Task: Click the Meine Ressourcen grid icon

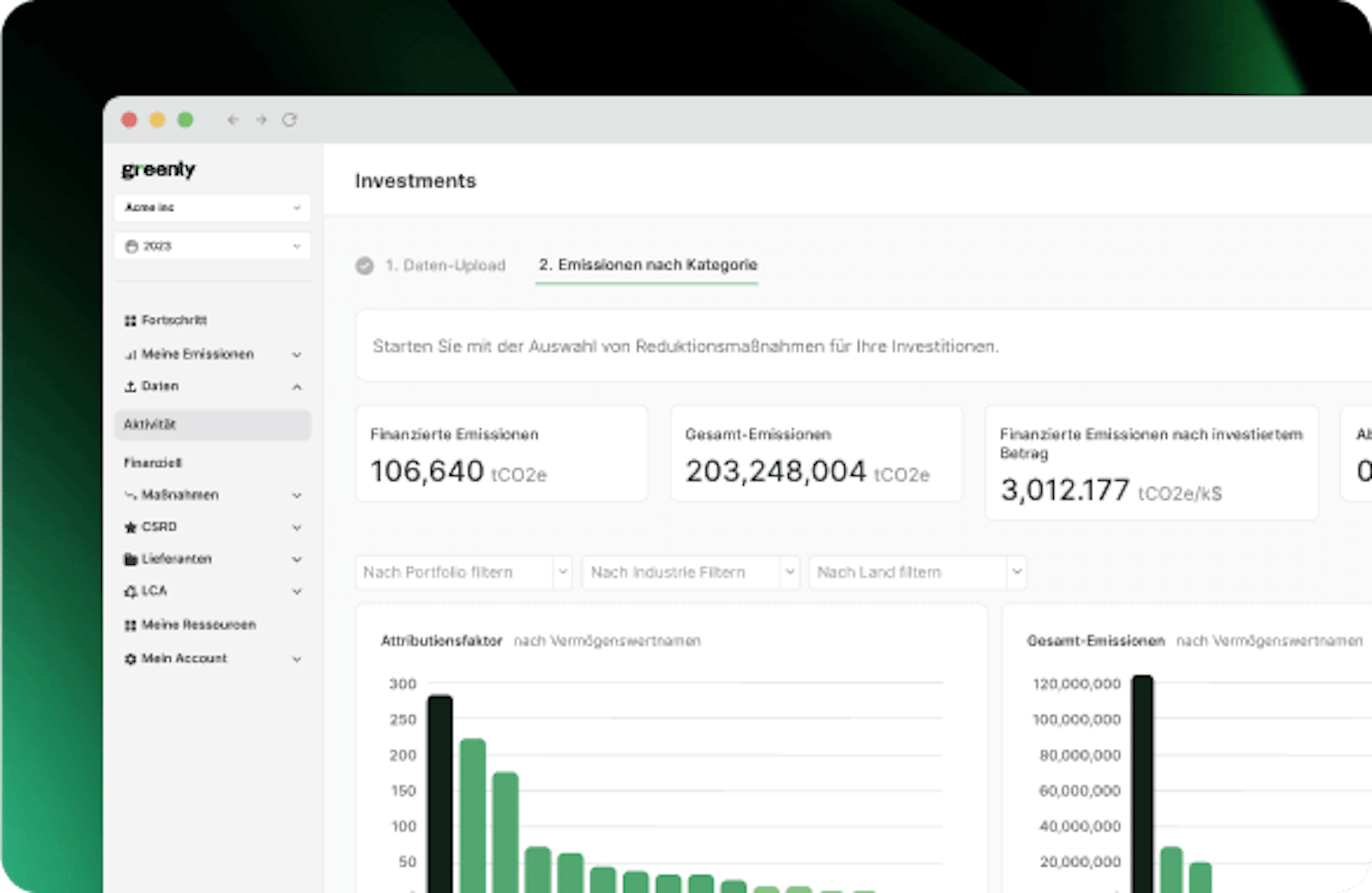Action: pos(131,624)
